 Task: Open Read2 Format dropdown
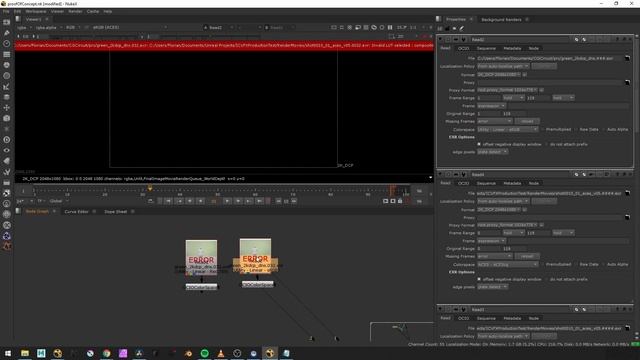pyautogui.click(x=499, y=75)
